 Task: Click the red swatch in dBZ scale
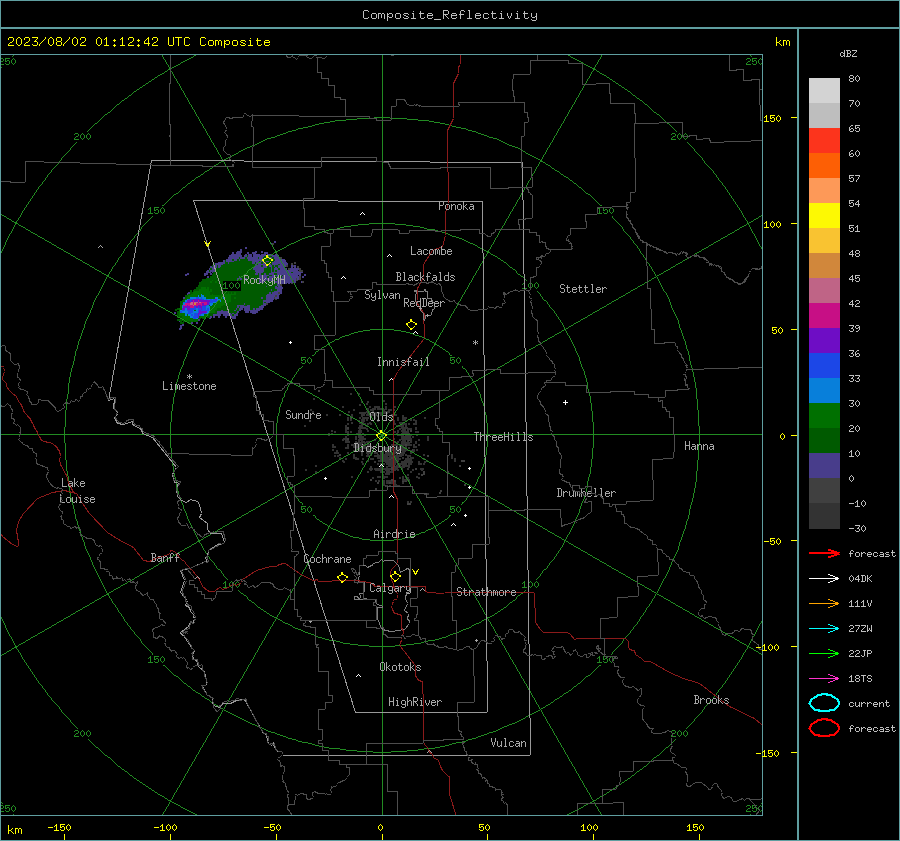tap(824, 140)
